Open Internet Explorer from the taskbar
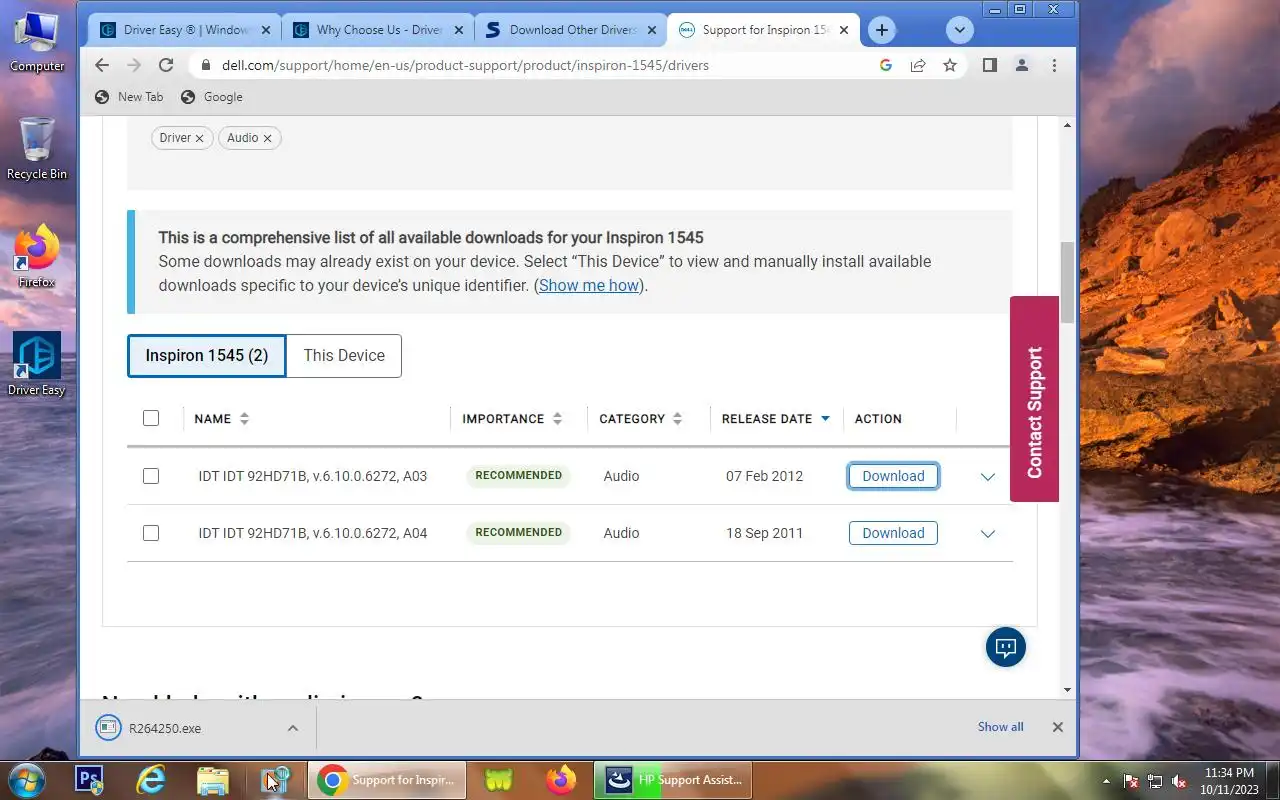This screenshot has width=1280, height=800. click(x=151, y=780)
